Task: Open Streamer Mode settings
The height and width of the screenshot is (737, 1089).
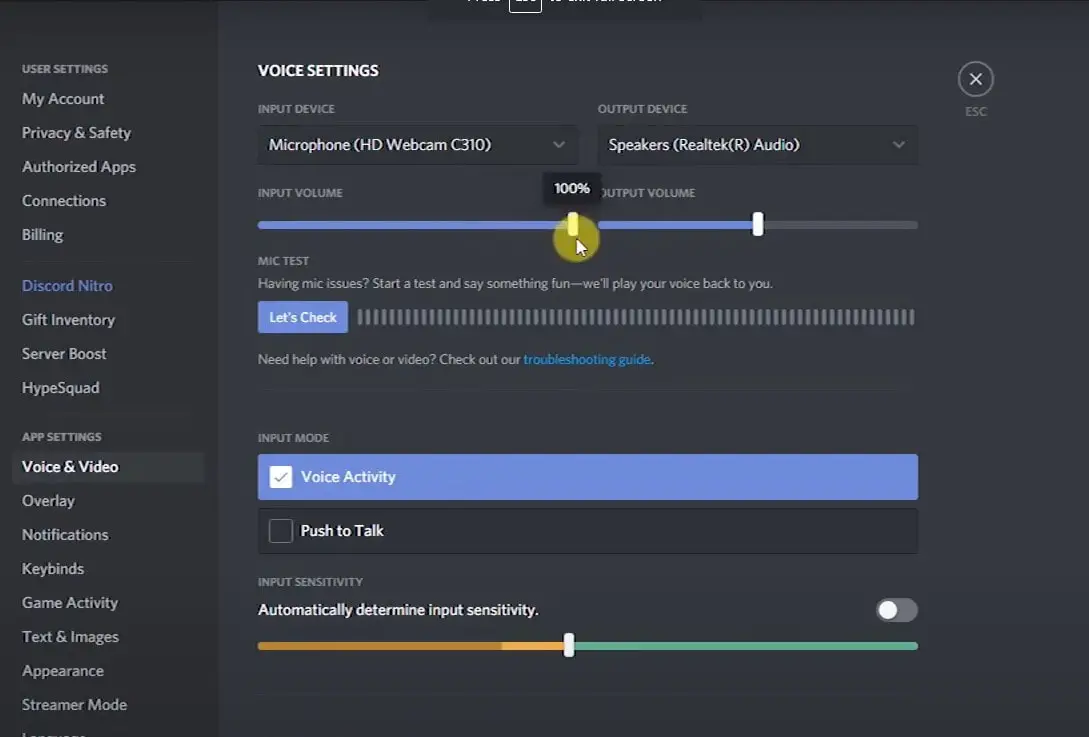Action: click(74, 705)
